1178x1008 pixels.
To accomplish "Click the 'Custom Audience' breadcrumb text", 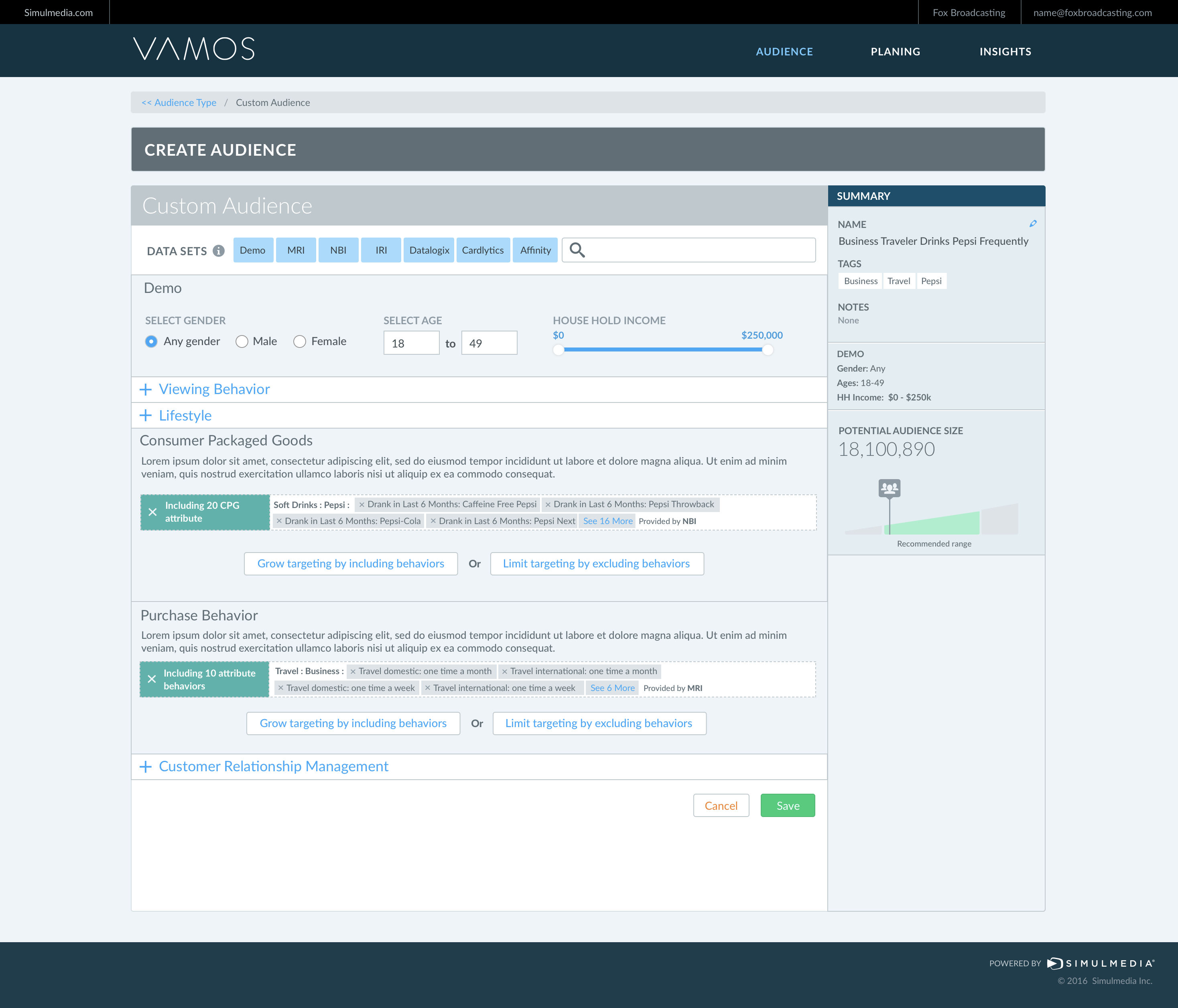I will pyautogui.click(x=273, y=102).
